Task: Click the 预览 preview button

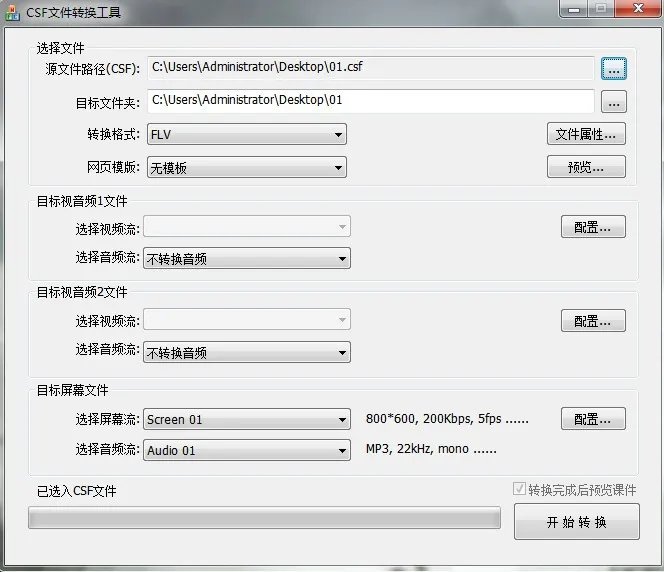Action: (586, 167)
